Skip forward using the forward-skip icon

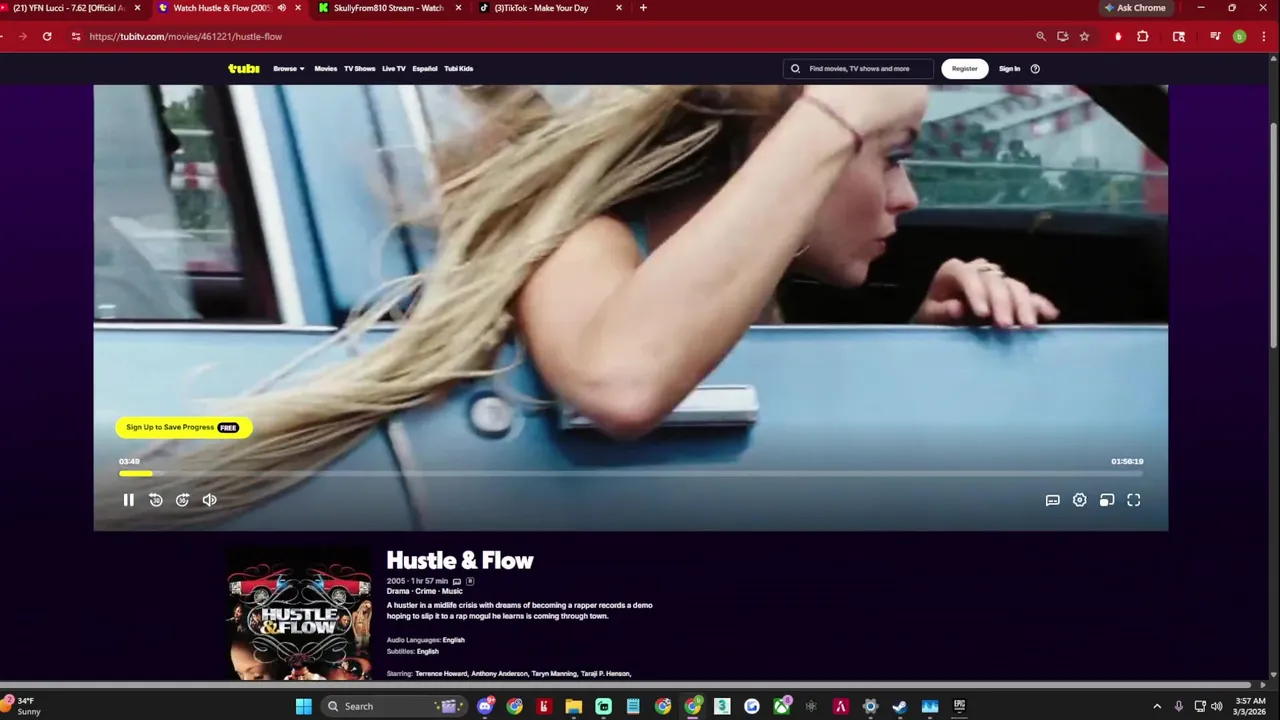coord(182,500)
